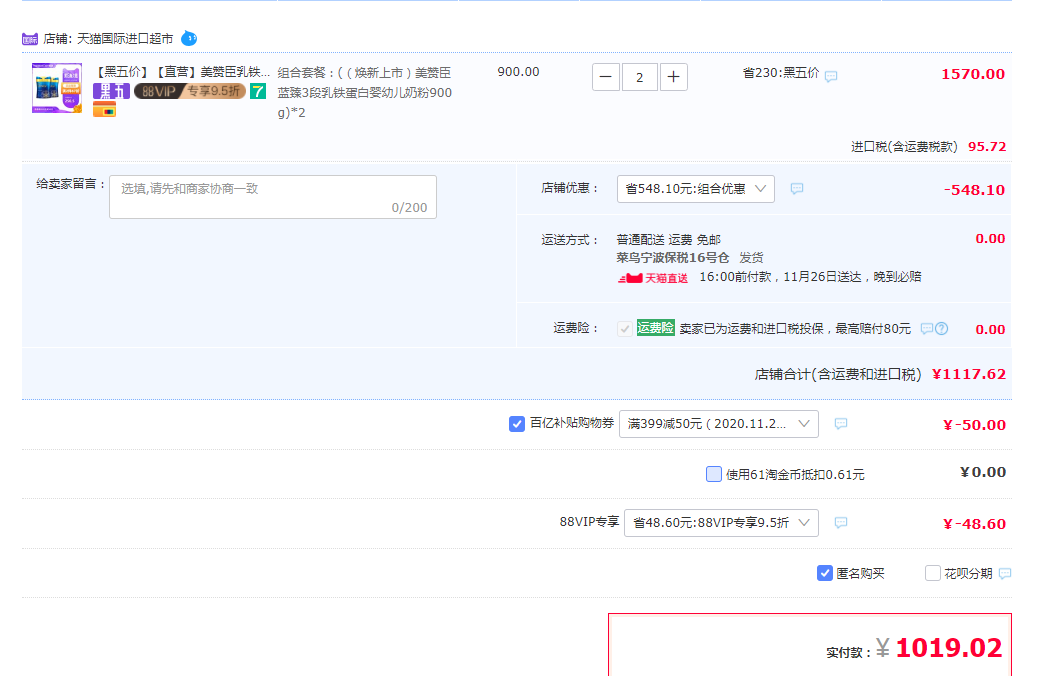Click the unit price 900.00
This screenshot has width=1051, height=676.
coord(518,72)
